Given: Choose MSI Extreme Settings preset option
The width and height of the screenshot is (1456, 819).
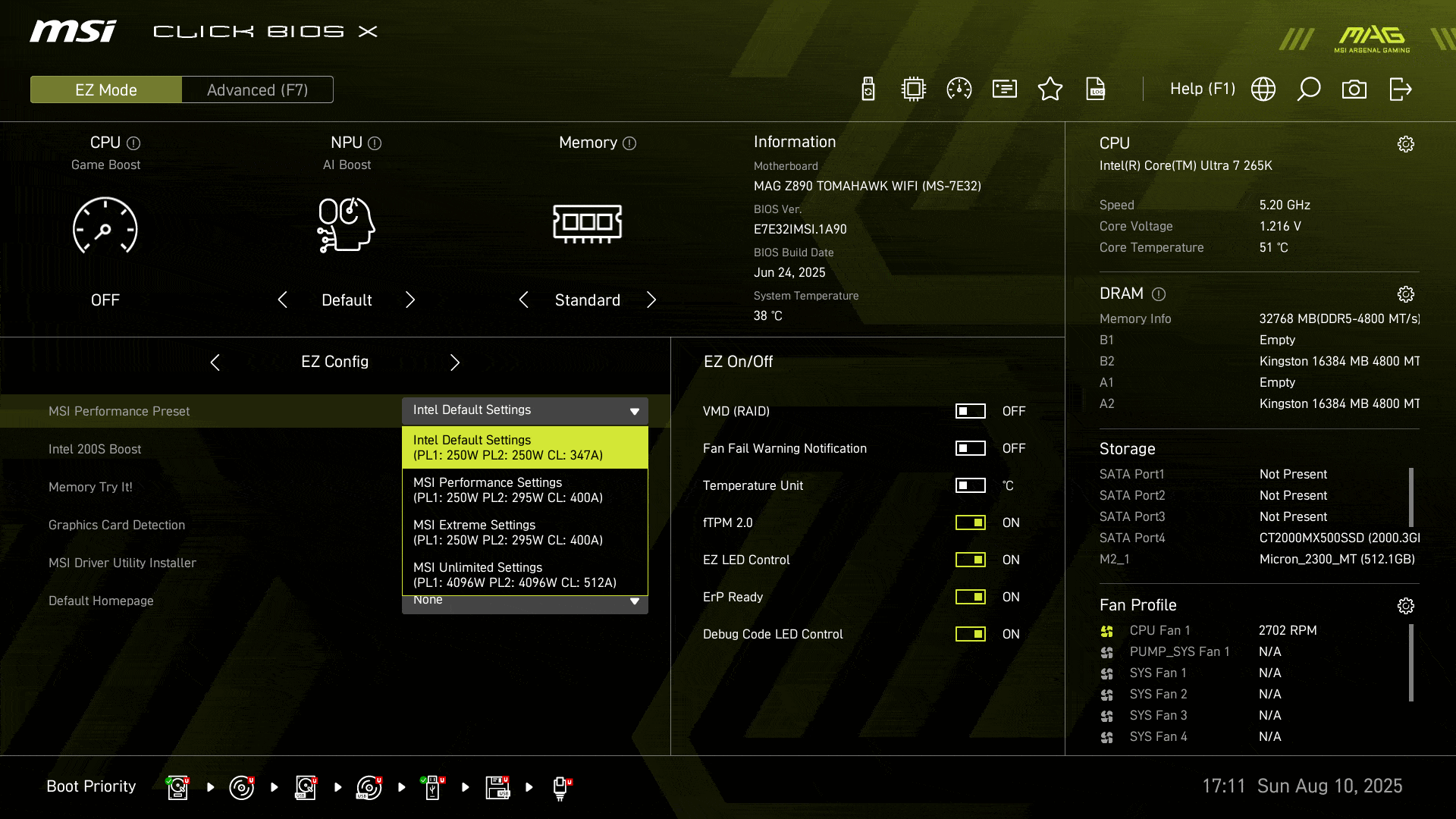Looking at the screenshot, I should (525, 532).
